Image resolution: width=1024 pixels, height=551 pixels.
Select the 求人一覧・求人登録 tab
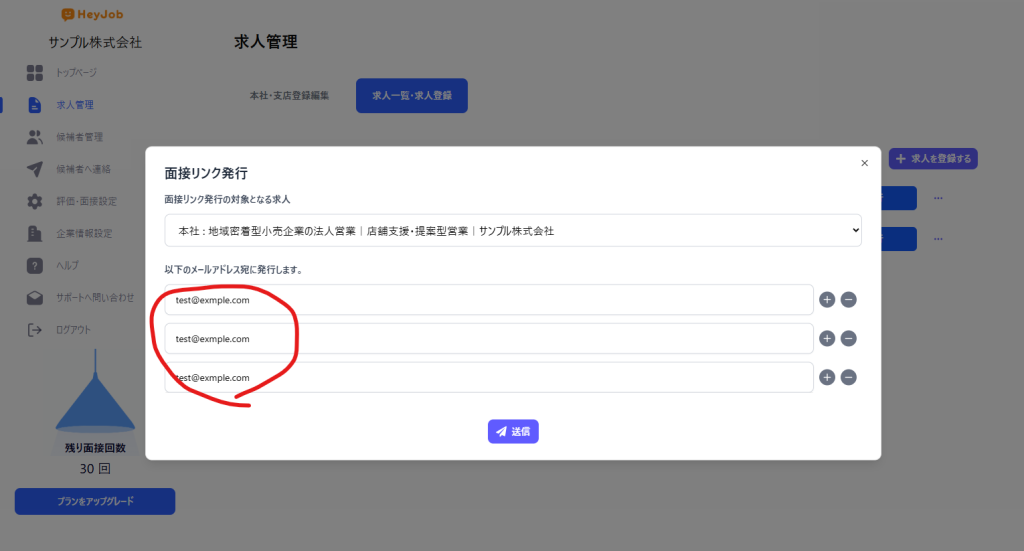point(411,95)
